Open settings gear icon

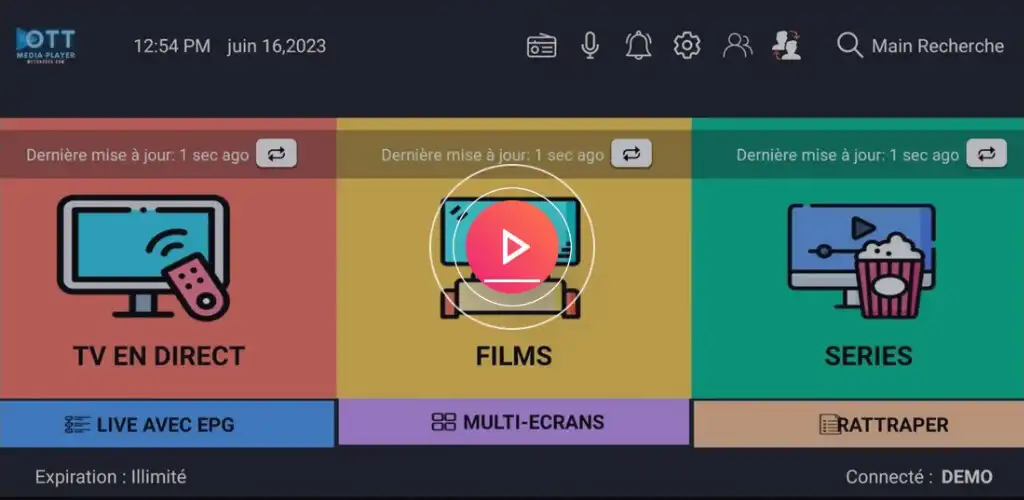687,46
